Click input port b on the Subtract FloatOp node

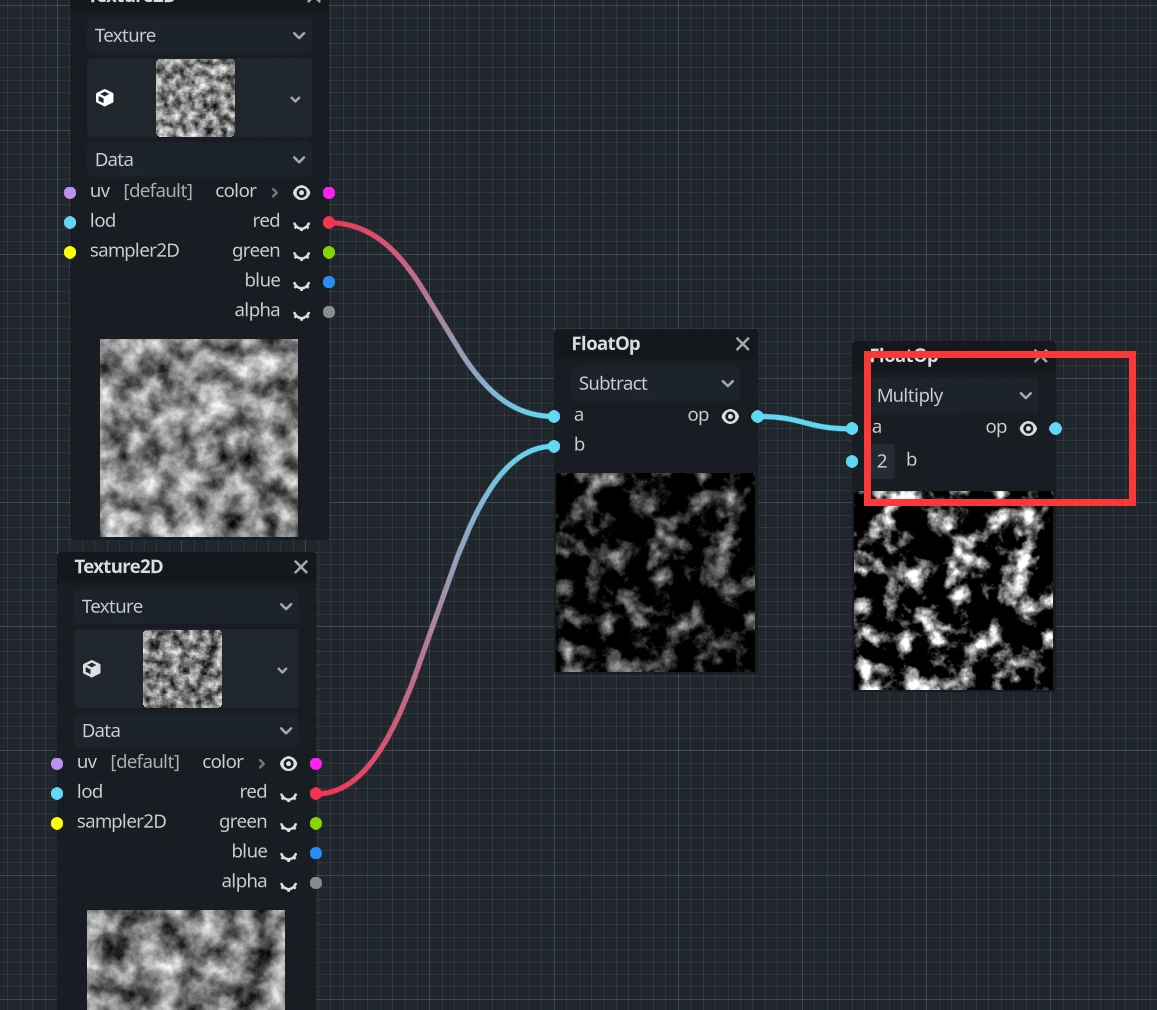click(x=554, y=446)
